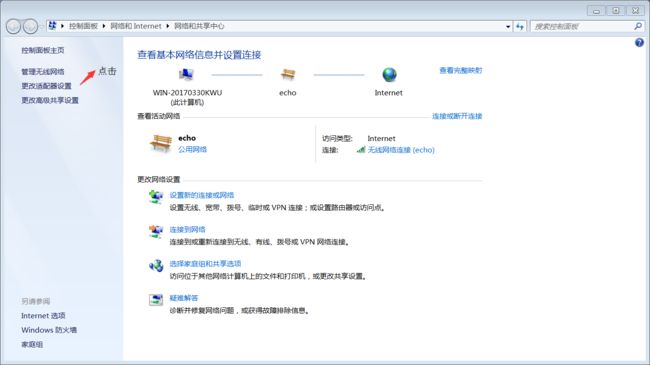
Task: Click the large bench icon for echo network
Action: point(161,144)
